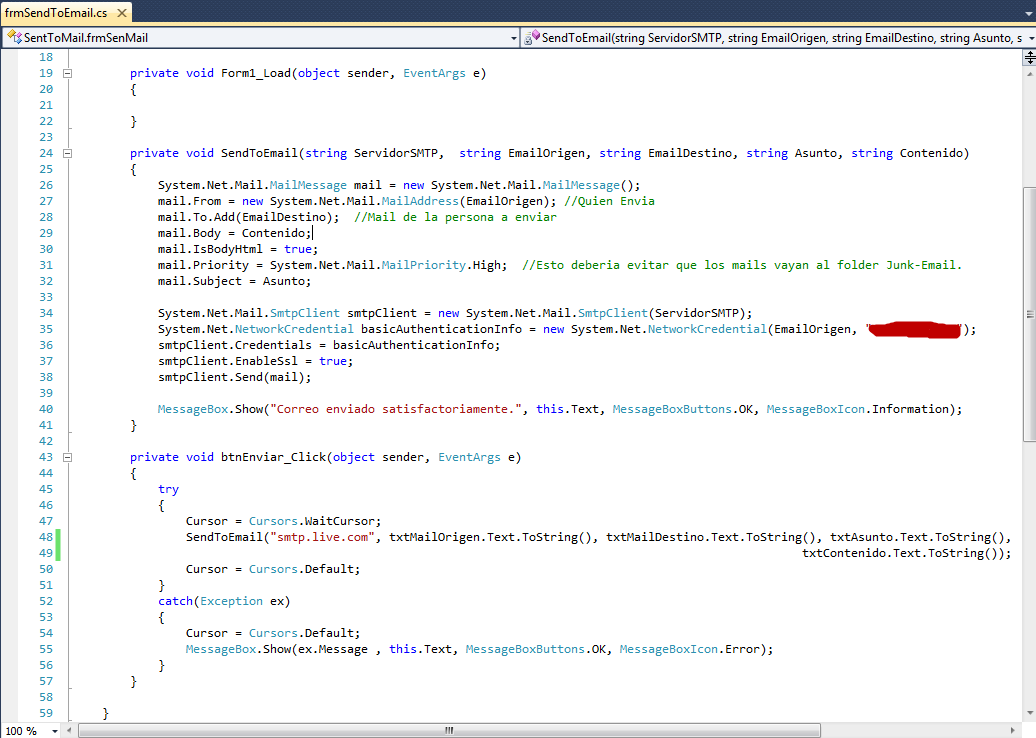Collapse the btnEnviar_Click method outline
1036x738 pixels.
click(x=67, y=457)
